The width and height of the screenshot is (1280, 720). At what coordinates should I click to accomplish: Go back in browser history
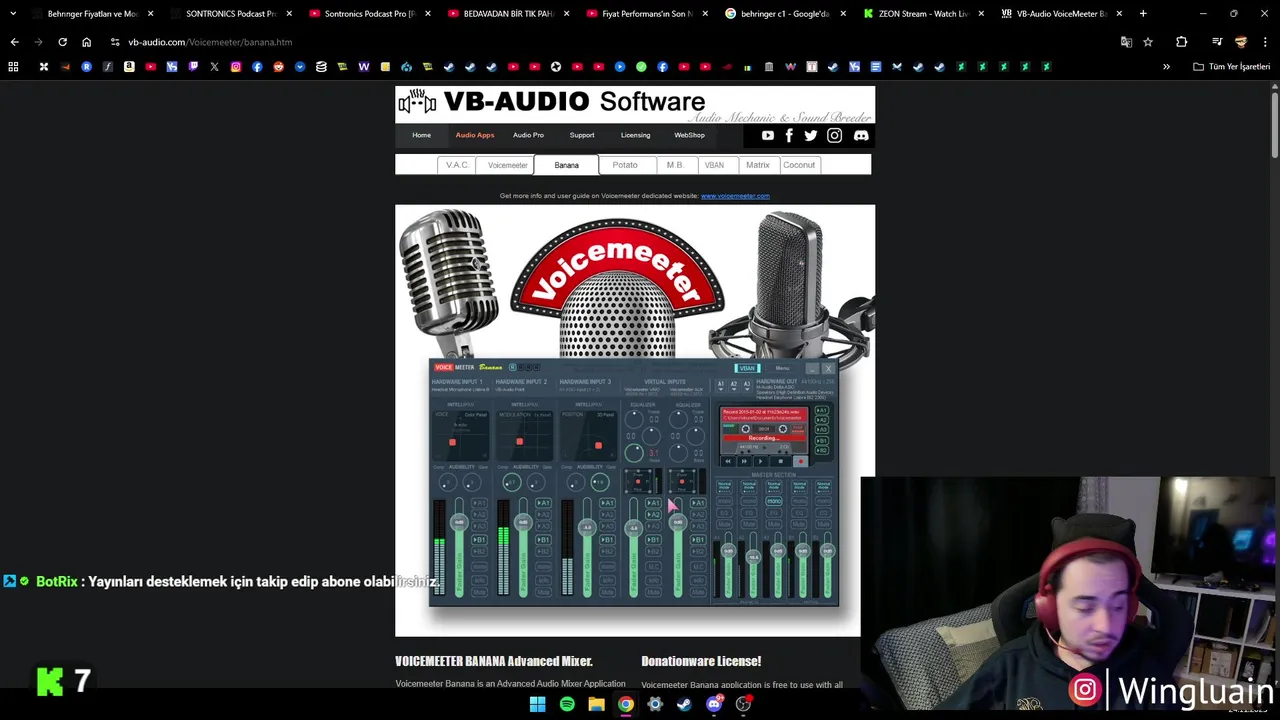coord(14,42)
